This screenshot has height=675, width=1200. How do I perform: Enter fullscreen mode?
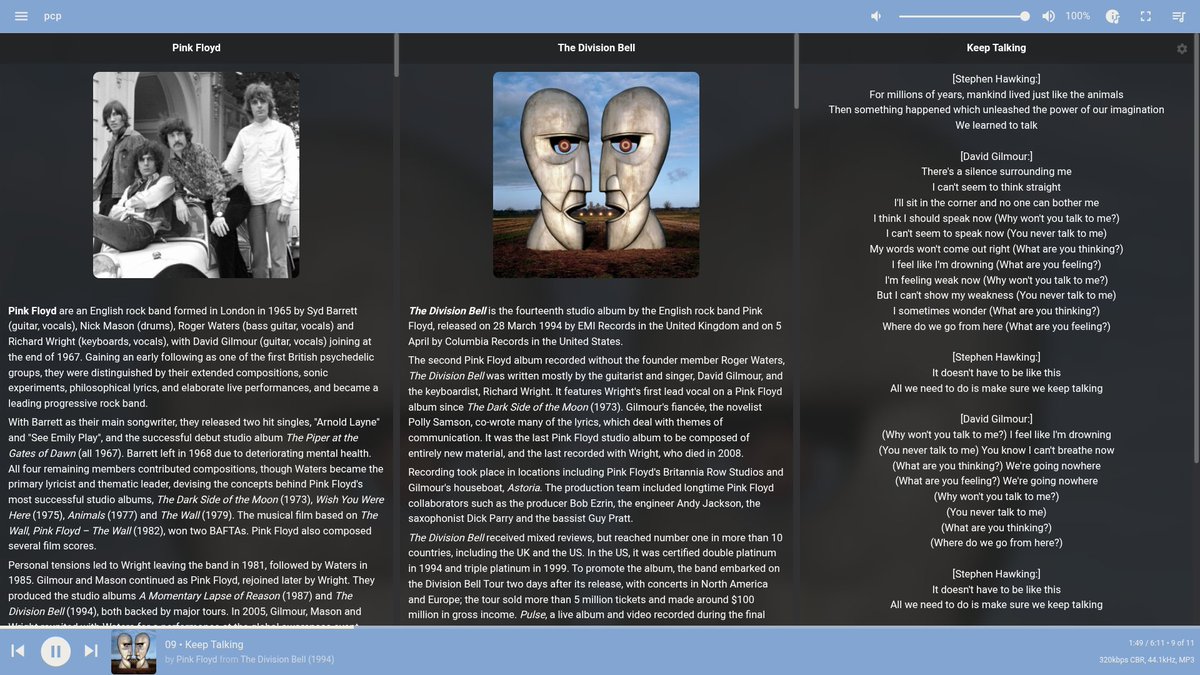(x=1146, y=16)
